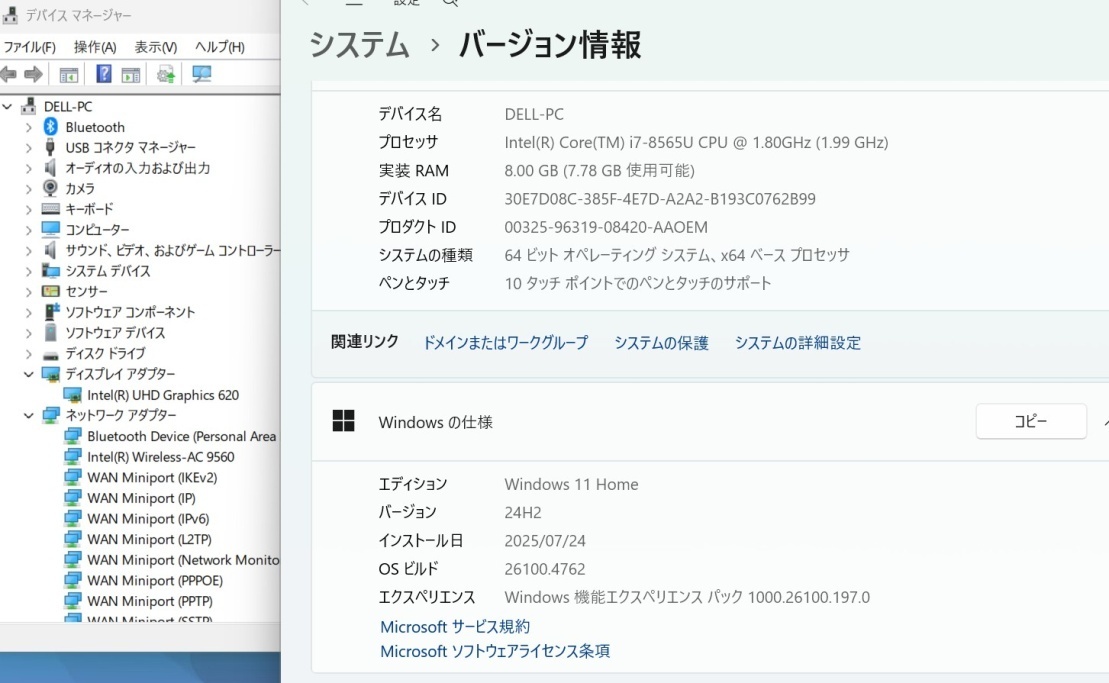Click the processor value Intel(R) Core(TM) i7-8565U

point(696,143)
